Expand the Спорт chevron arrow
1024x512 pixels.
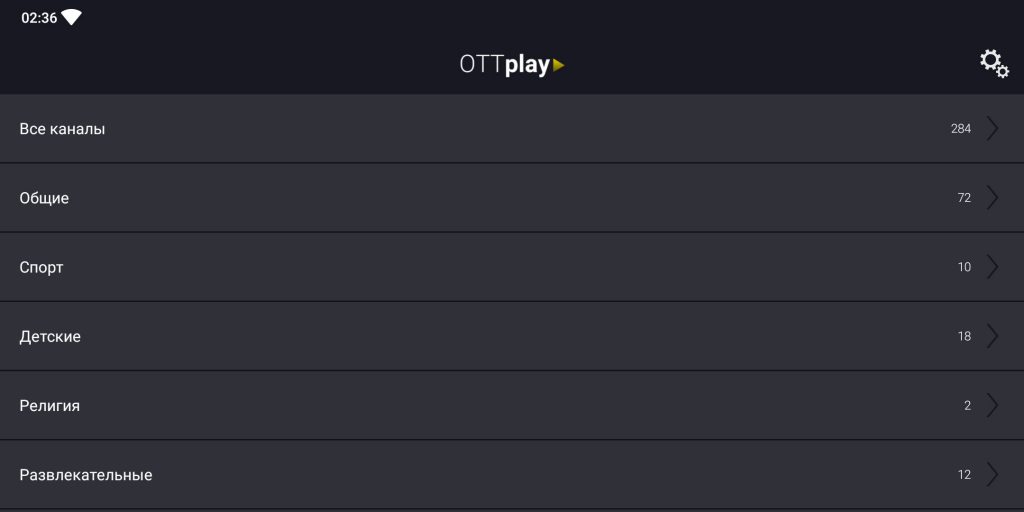993,267
